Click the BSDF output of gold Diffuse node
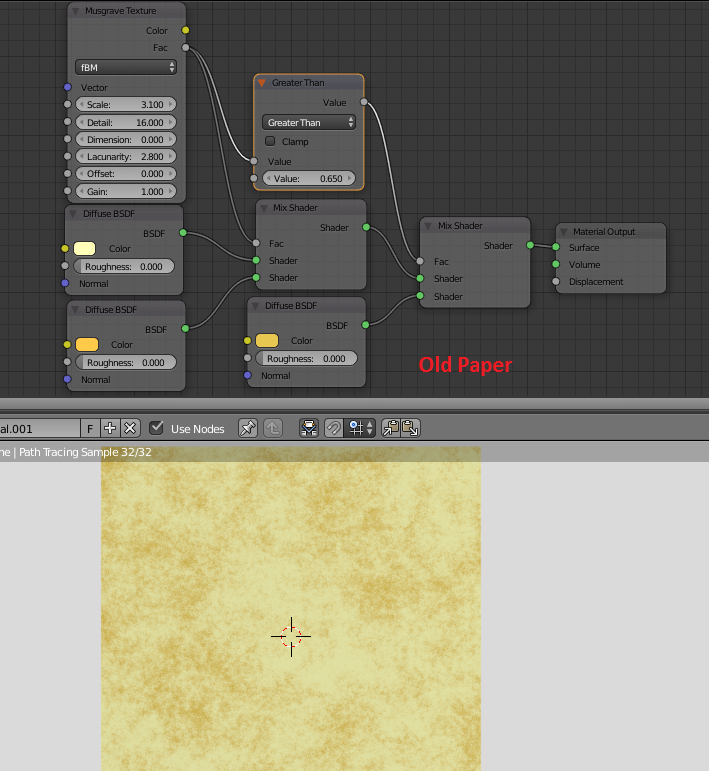The image size is (709, 771). (x=365, y=325)
